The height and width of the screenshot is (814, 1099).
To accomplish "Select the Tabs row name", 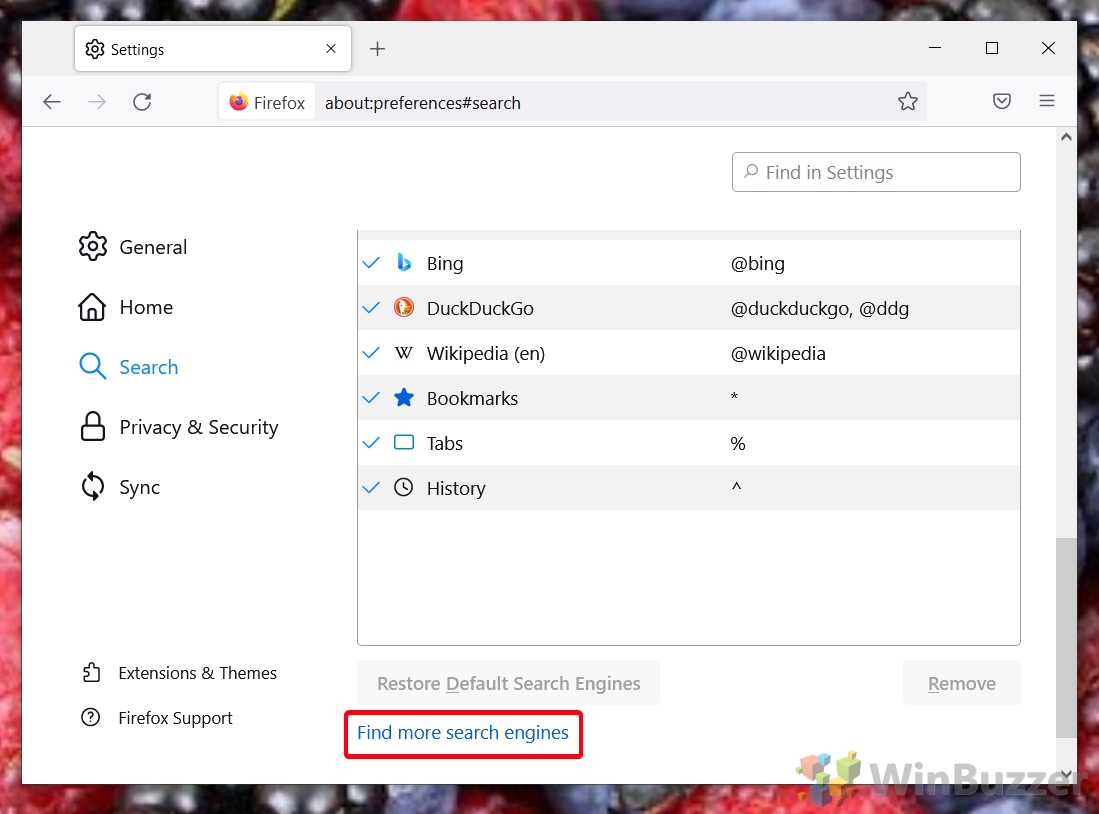I will pos(445,443).
